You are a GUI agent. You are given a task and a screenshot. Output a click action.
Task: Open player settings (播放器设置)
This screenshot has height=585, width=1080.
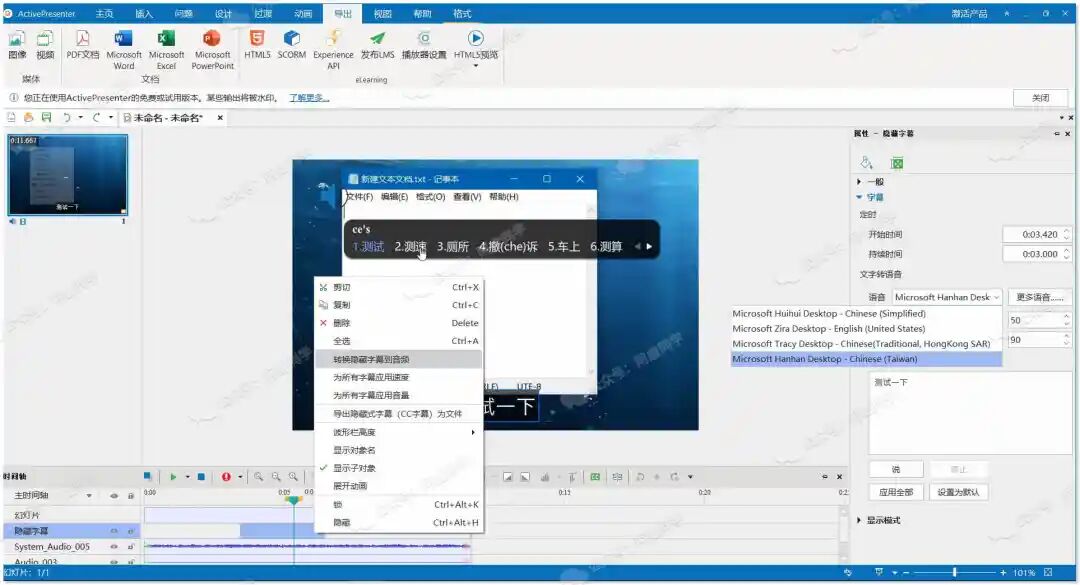pos(424,45)
